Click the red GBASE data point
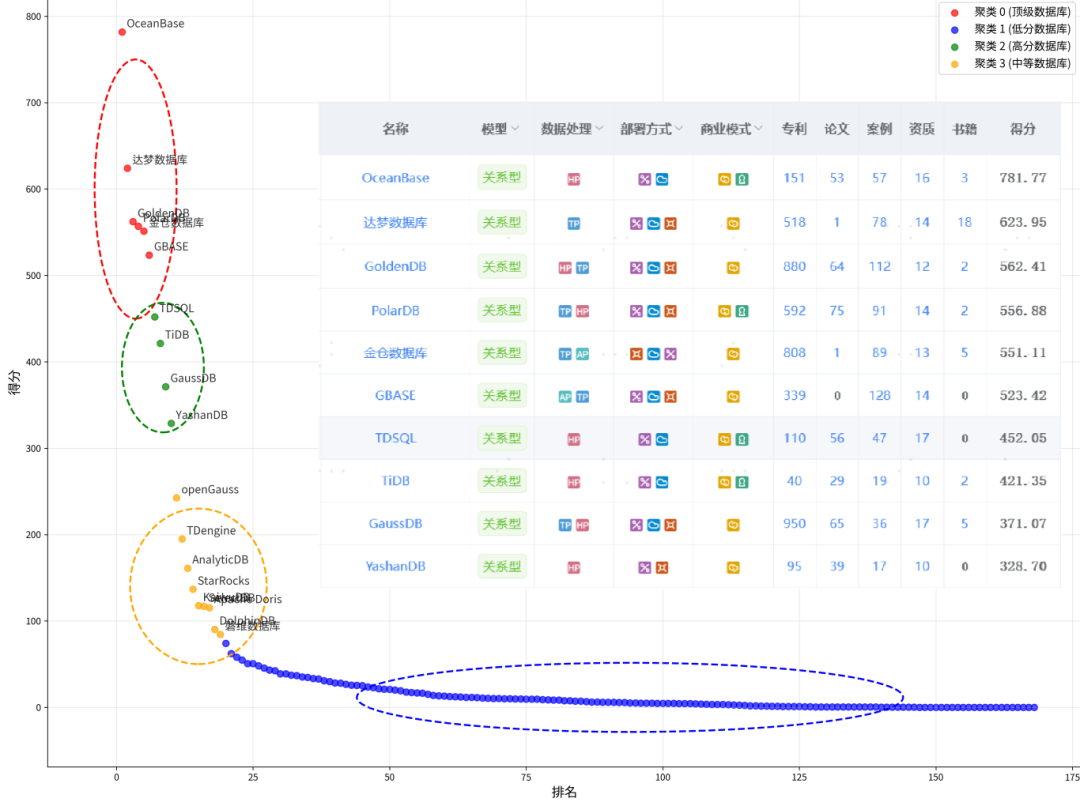Screen dimensions: 1080x802 [149, 256]
